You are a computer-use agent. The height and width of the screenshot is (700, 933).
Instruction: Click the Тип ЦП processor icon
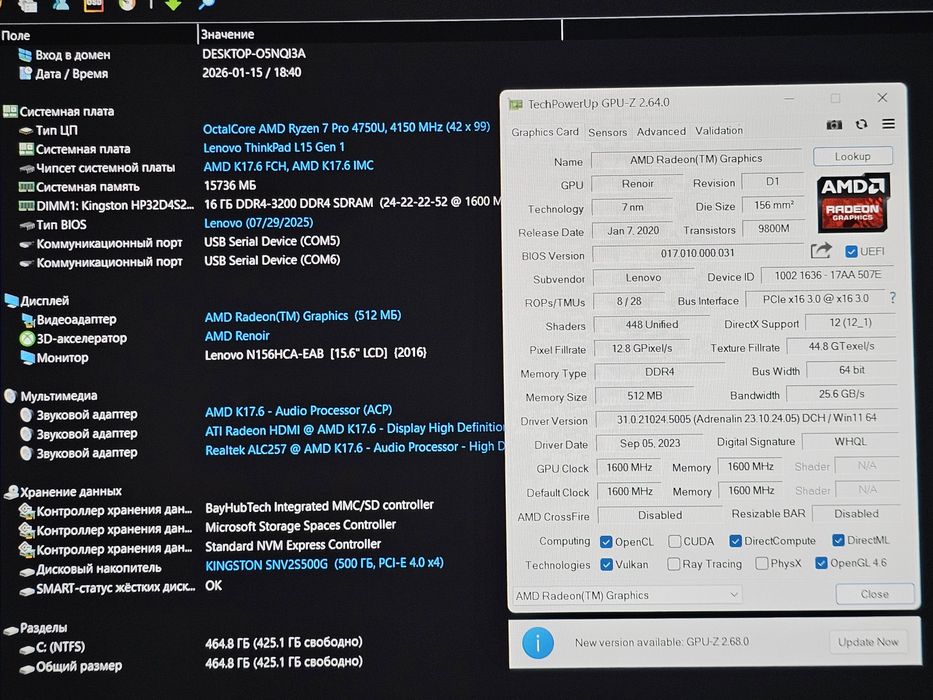[26, 130]
